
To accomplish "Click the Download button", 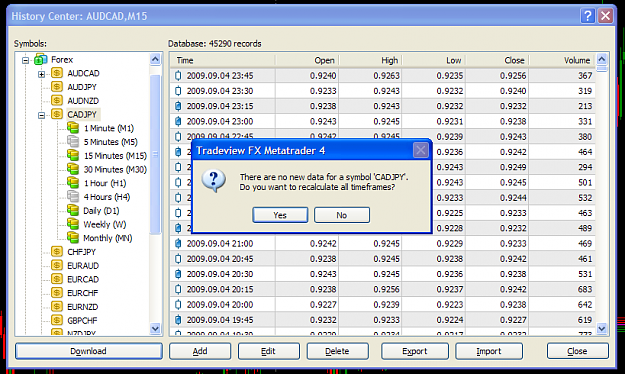I will (x=88, y=351).
